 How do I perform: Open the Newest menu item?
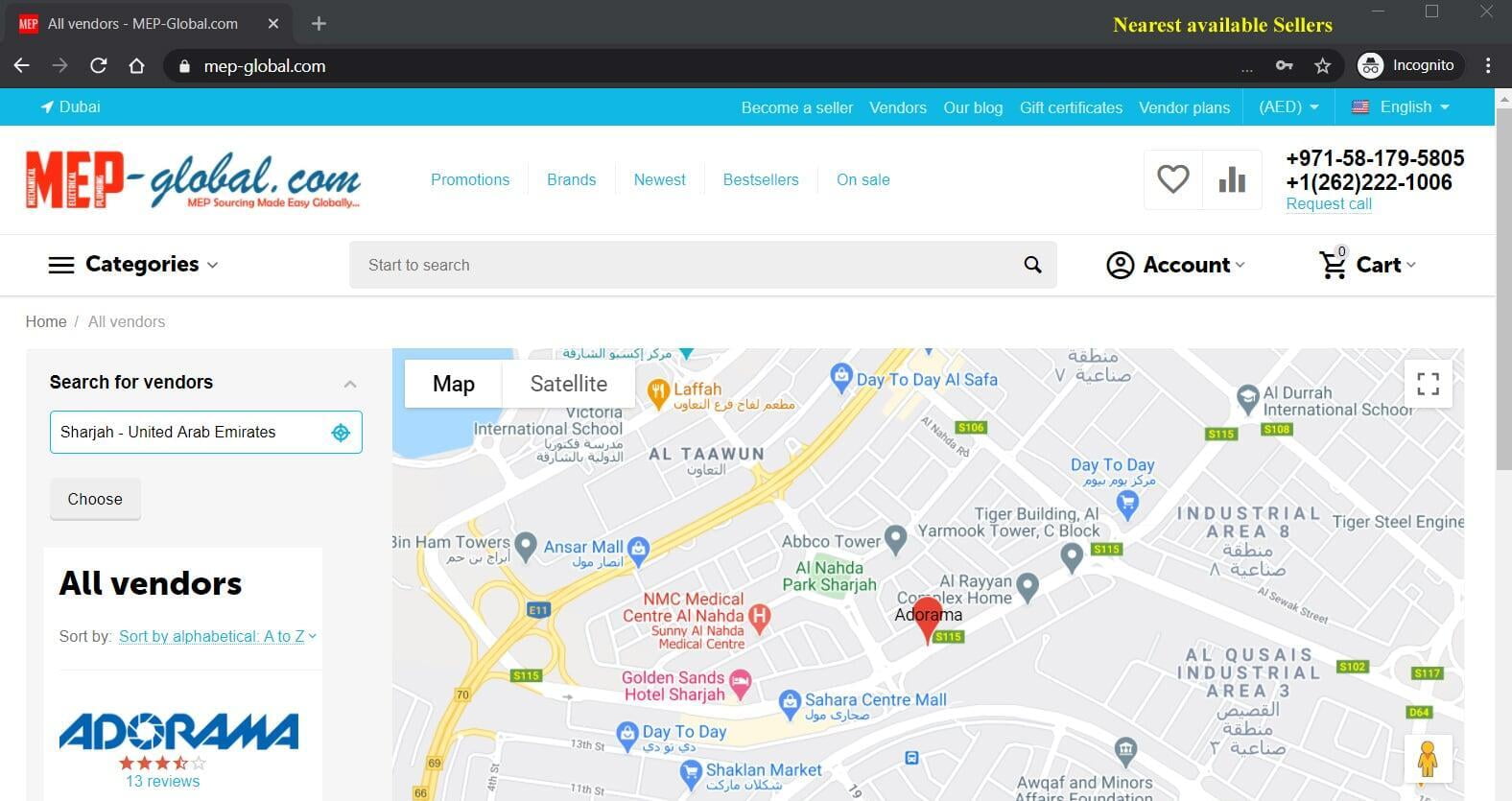(x=660, y=179)
